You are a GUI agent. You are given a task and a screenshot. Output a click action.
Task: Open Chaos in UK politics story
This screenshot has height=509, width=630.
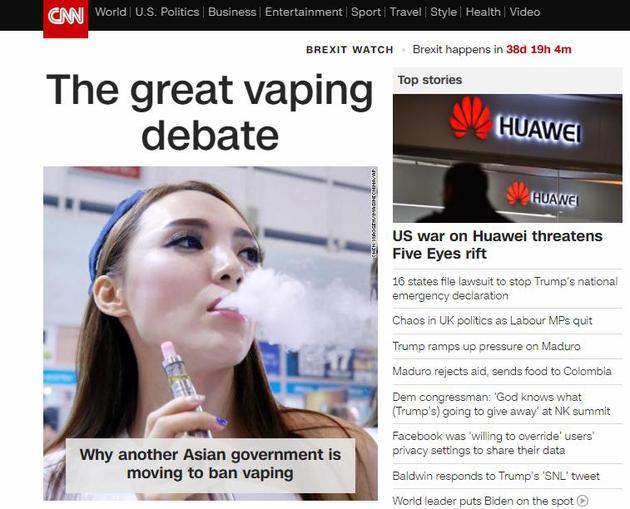492,321
